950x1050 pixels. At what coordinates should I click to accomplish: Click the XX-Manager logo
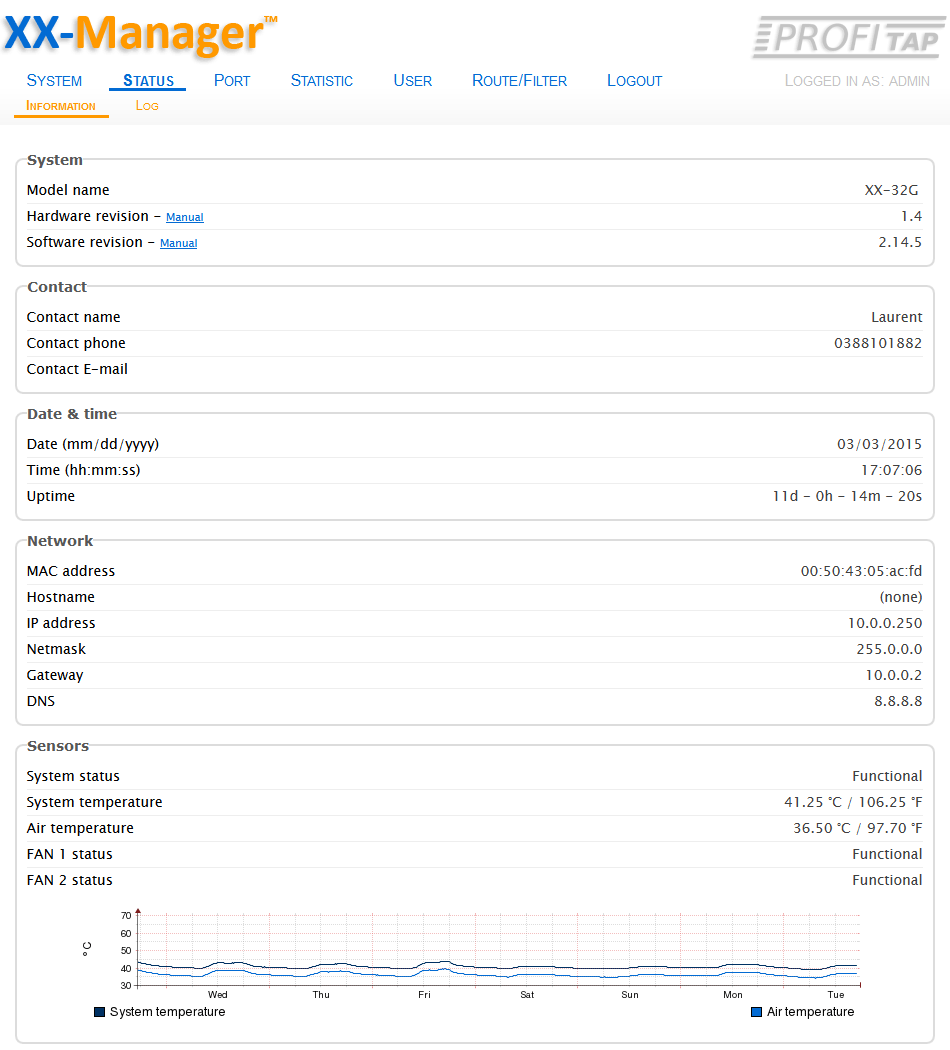(x=140, y=34)
